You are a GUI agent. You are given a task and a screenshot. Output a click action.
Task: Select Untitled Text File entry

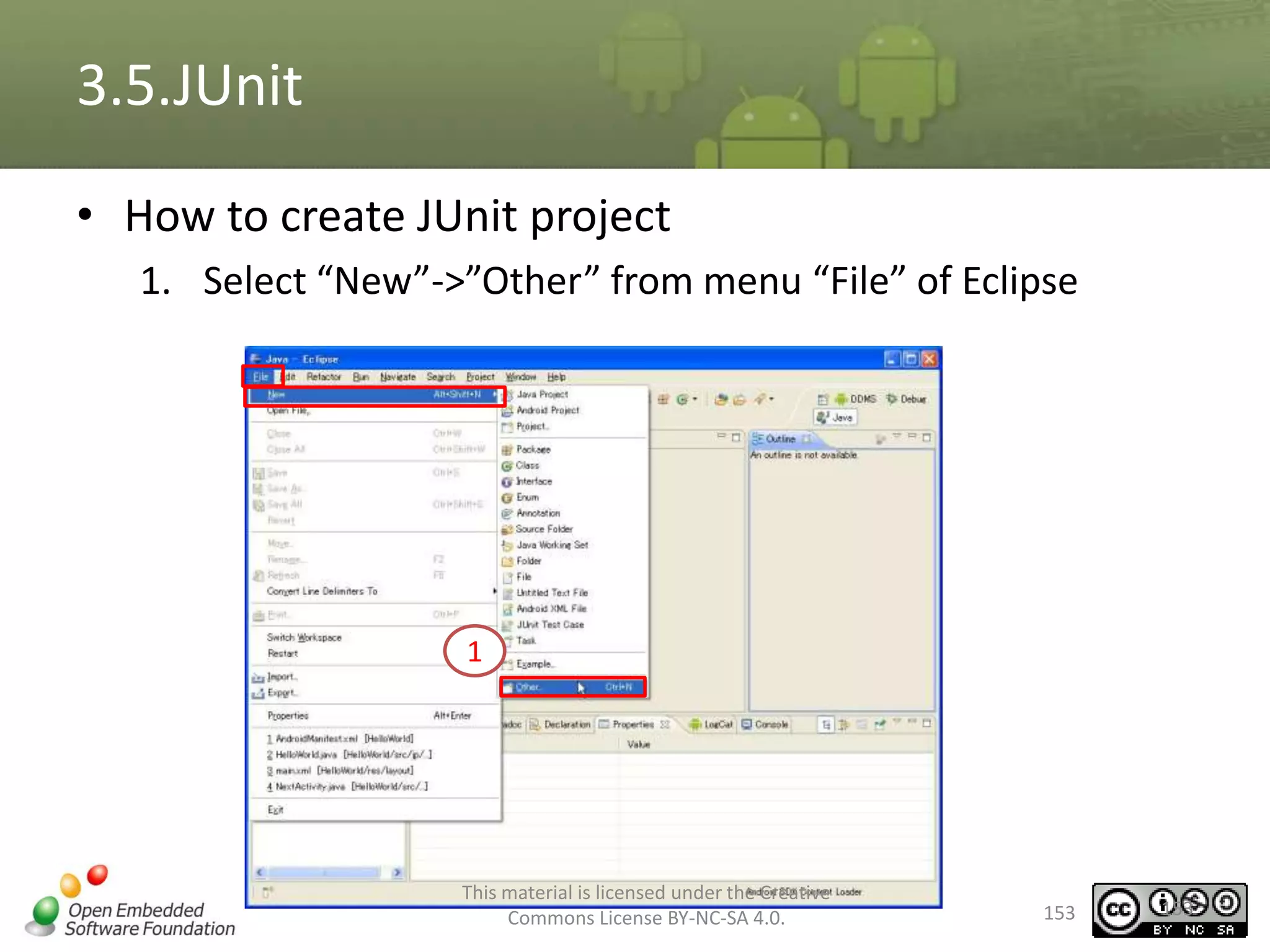pos(573,593)
